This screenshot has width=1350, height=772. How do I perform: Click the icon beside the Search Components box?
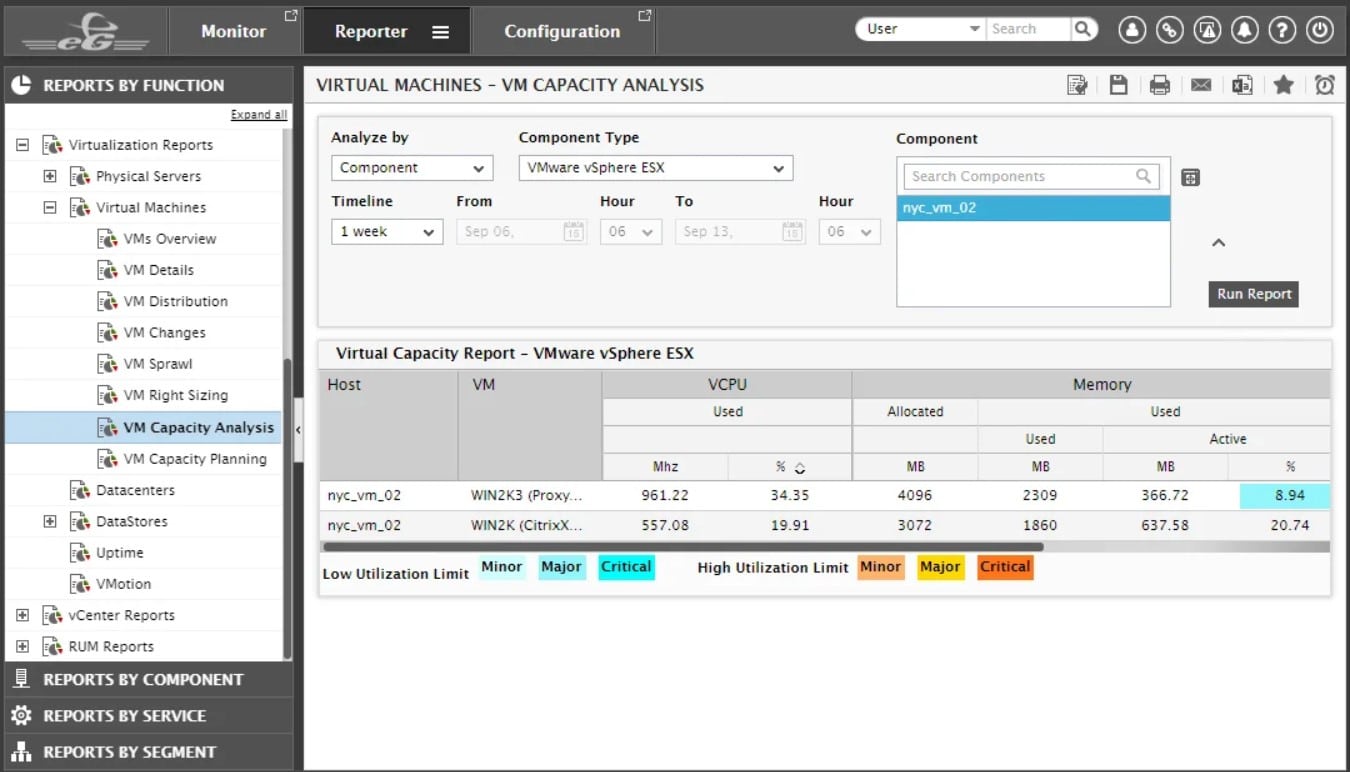coord(1190,178)
